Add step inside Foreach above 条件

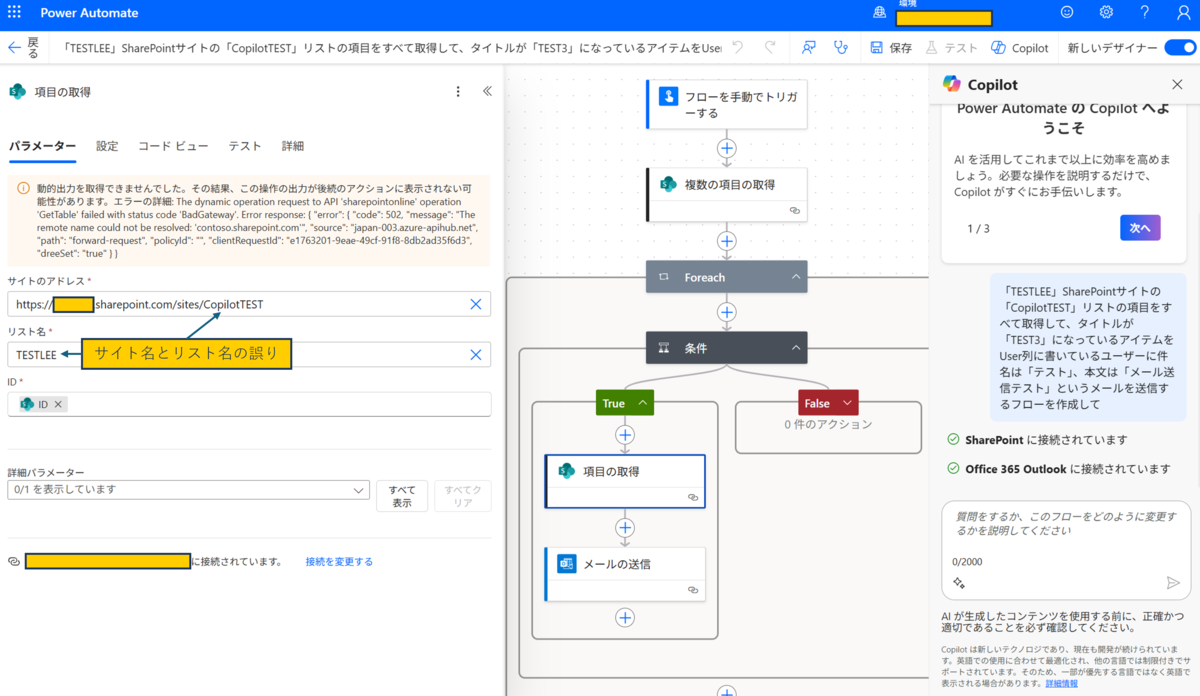(727, 312)
